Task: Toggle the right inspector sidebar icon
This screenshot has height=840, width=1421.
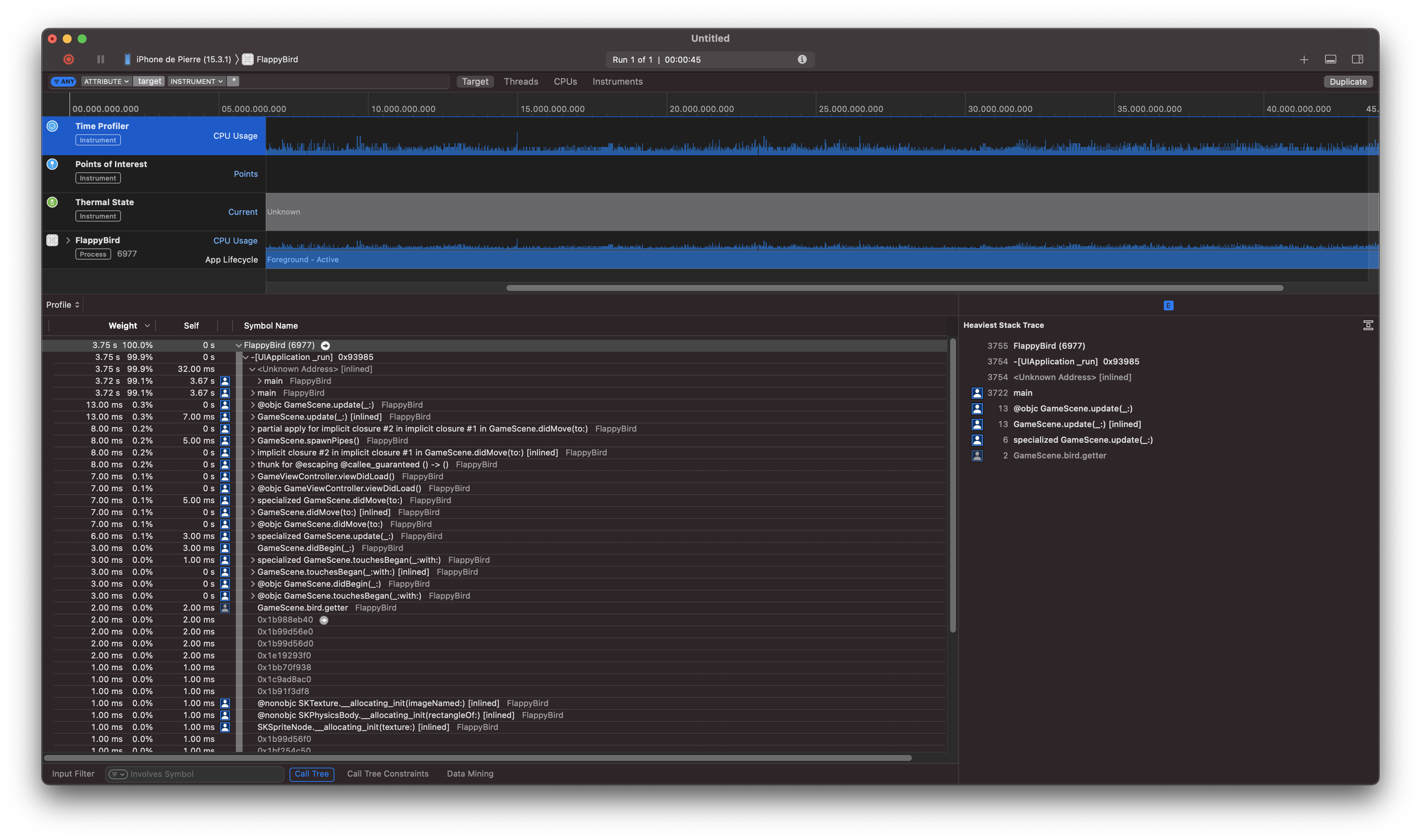Action: click(x=1357, y=59)
